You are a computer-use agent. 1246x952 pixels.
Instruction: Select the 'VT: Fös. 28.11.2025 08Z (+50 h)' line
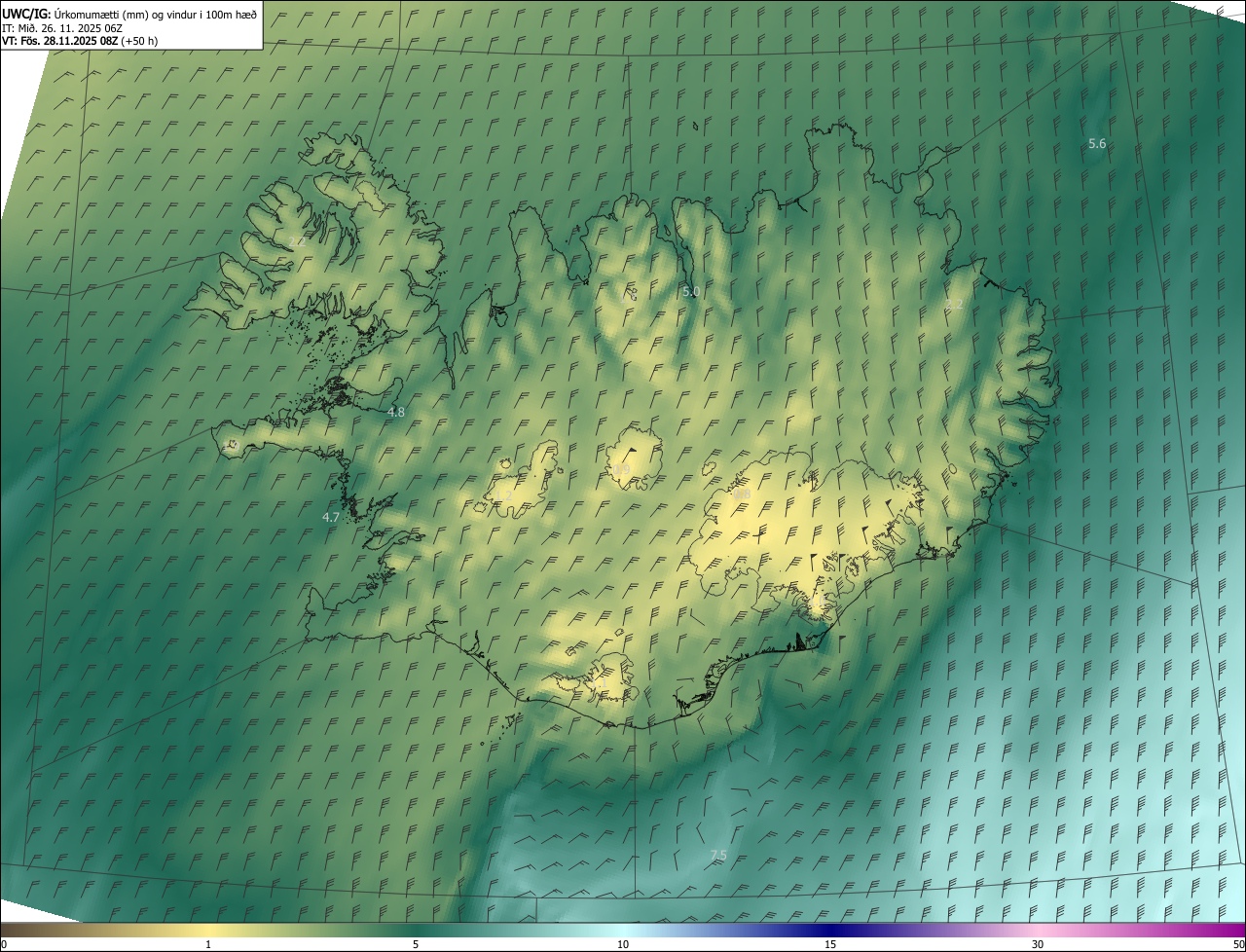[x=80, y=41]
